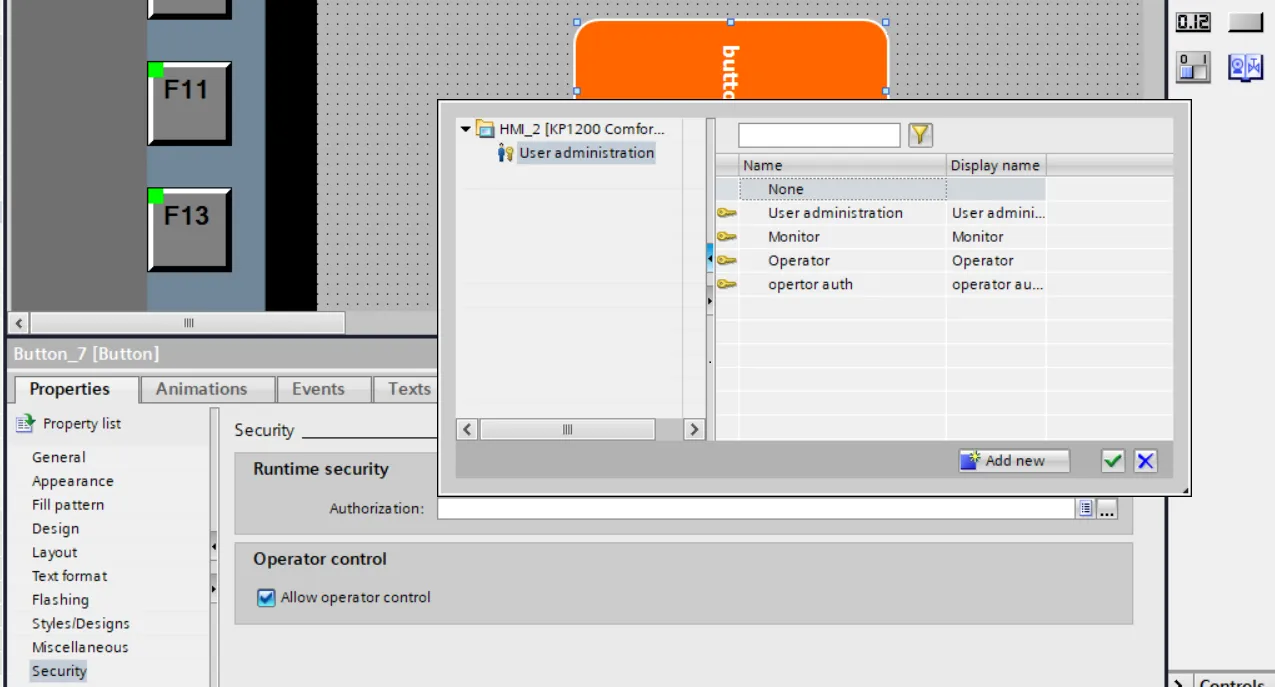Click the symbolic I/O toolbox icon
This screenshot has height=687, width=1275.
coord(1246,67)
